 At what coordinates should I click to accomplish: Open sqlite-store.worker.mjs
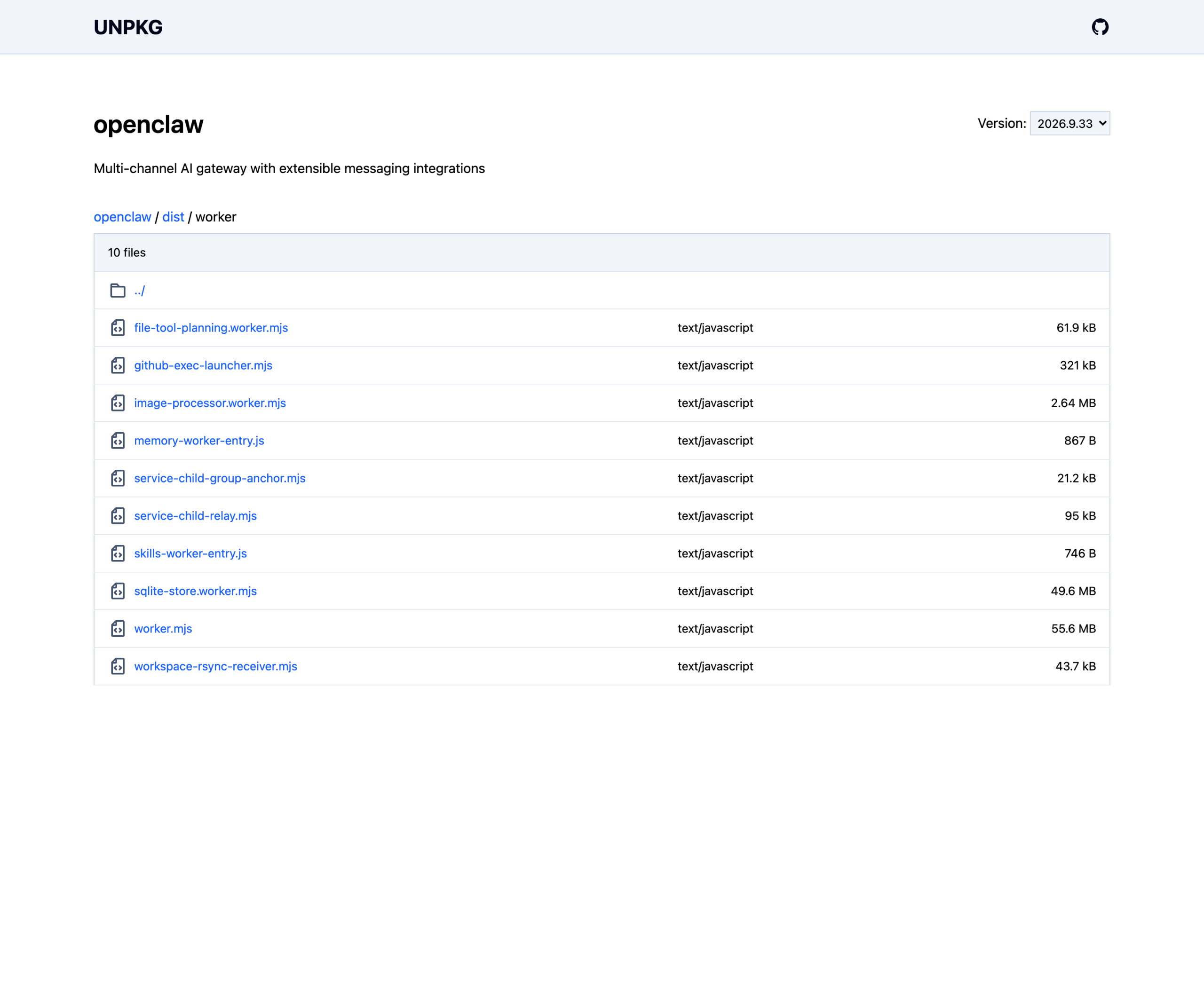click(196, 591)
